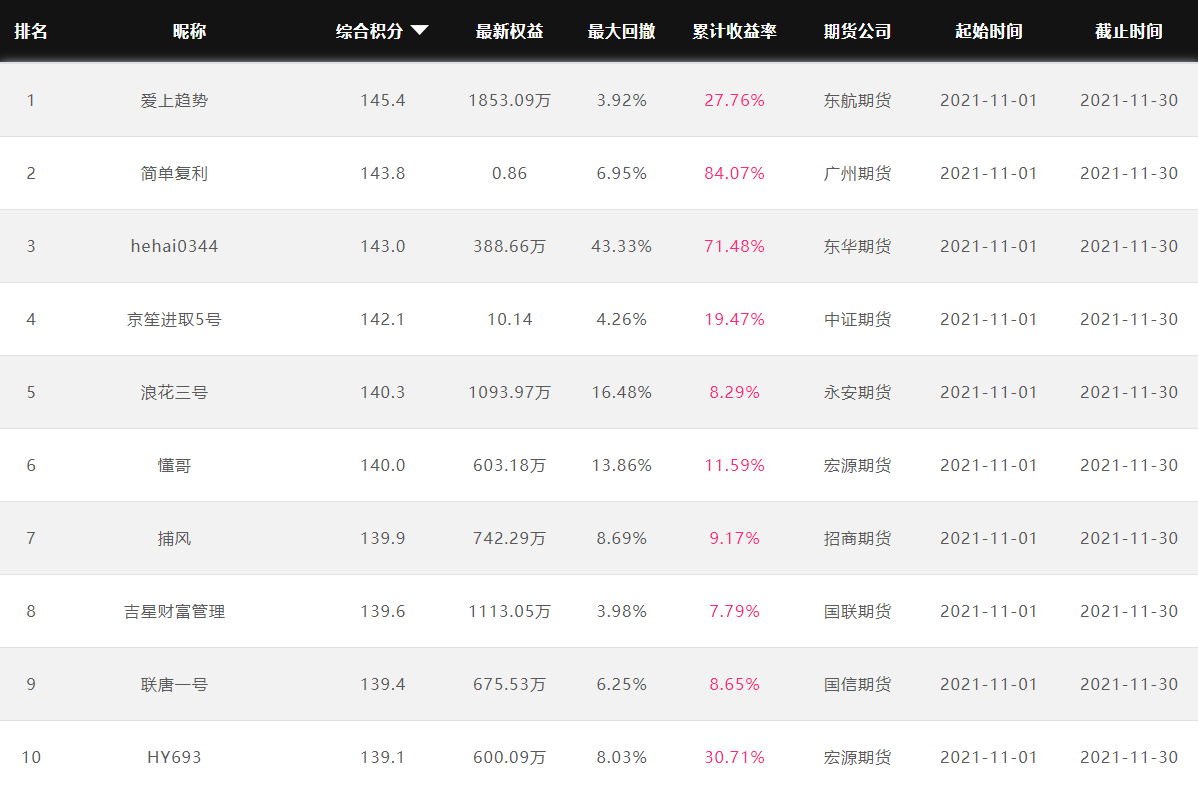Screen dimensions: 1198x790
Task: Click return rate 8.65%
Action: 734,684
